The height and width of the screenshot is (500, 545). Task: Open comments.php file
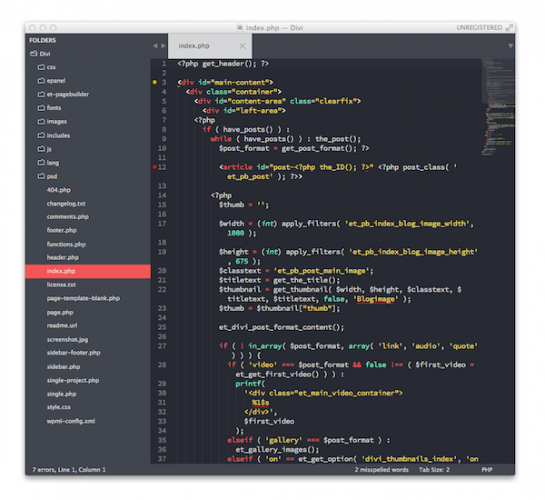coord(68,216)
